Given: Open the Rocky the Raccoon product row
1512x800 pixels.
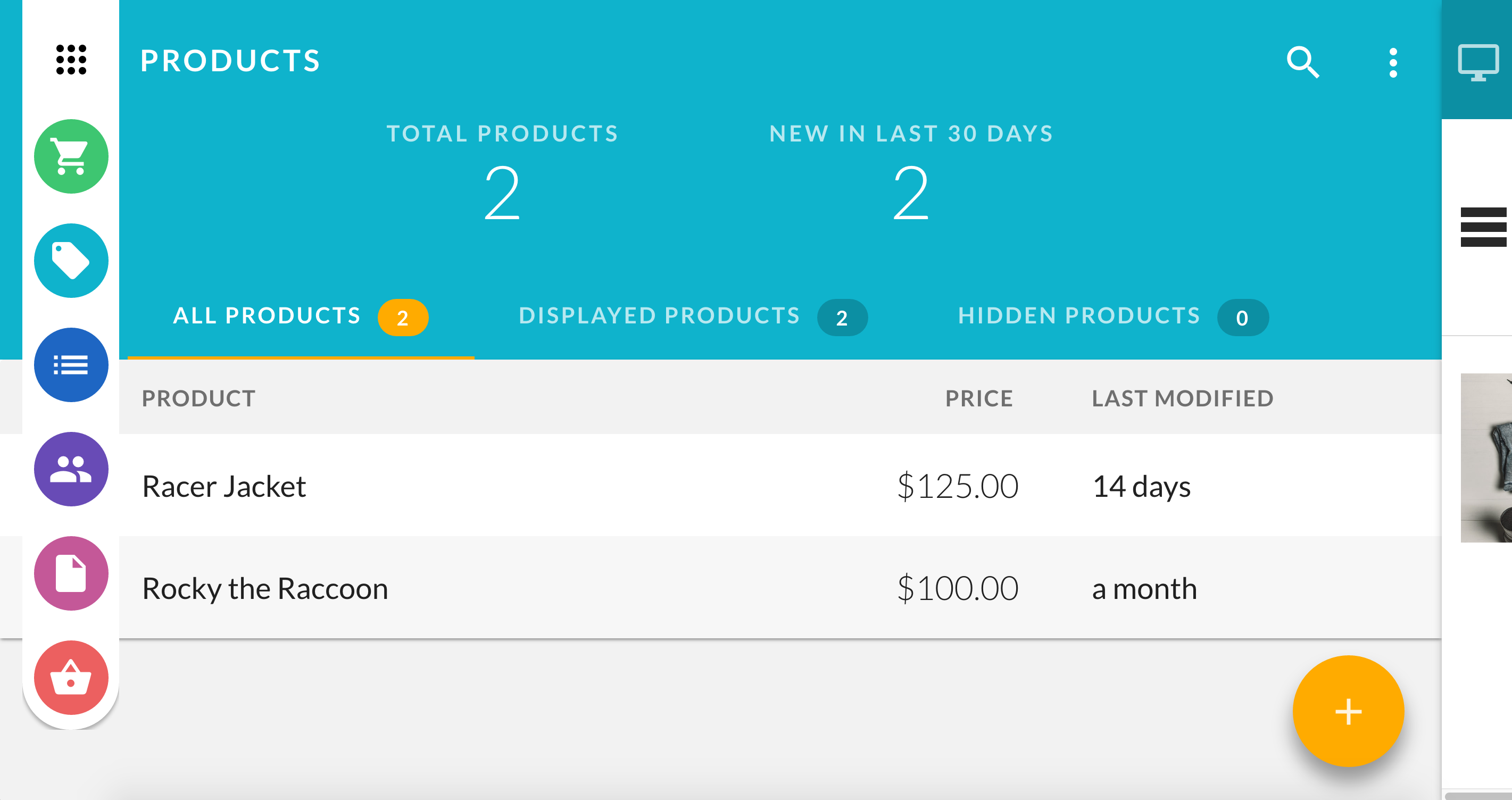Looking at the screenshot, I should (721, 588).
